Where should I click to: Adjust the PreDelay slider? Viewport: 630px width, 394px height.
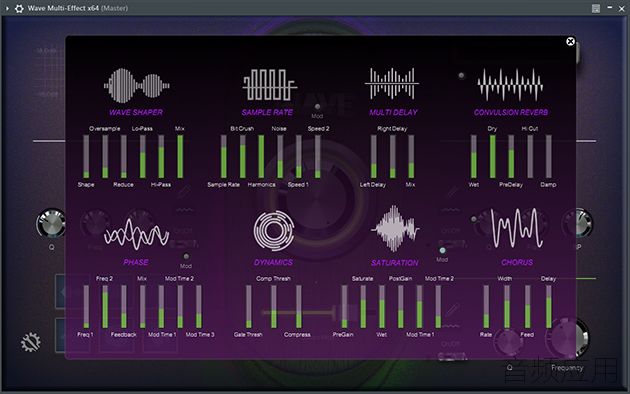[511, 156]
